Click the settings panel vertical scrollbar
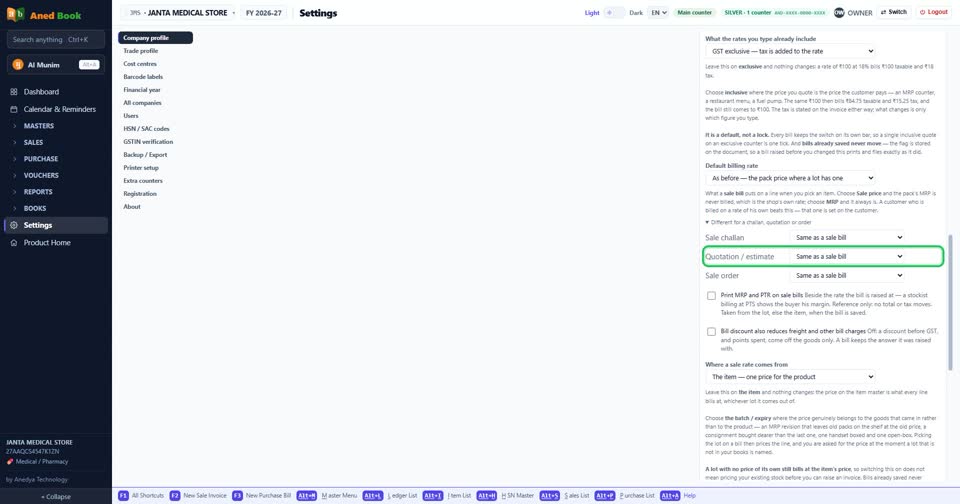The image size is (960, 504). pos(950,303)
